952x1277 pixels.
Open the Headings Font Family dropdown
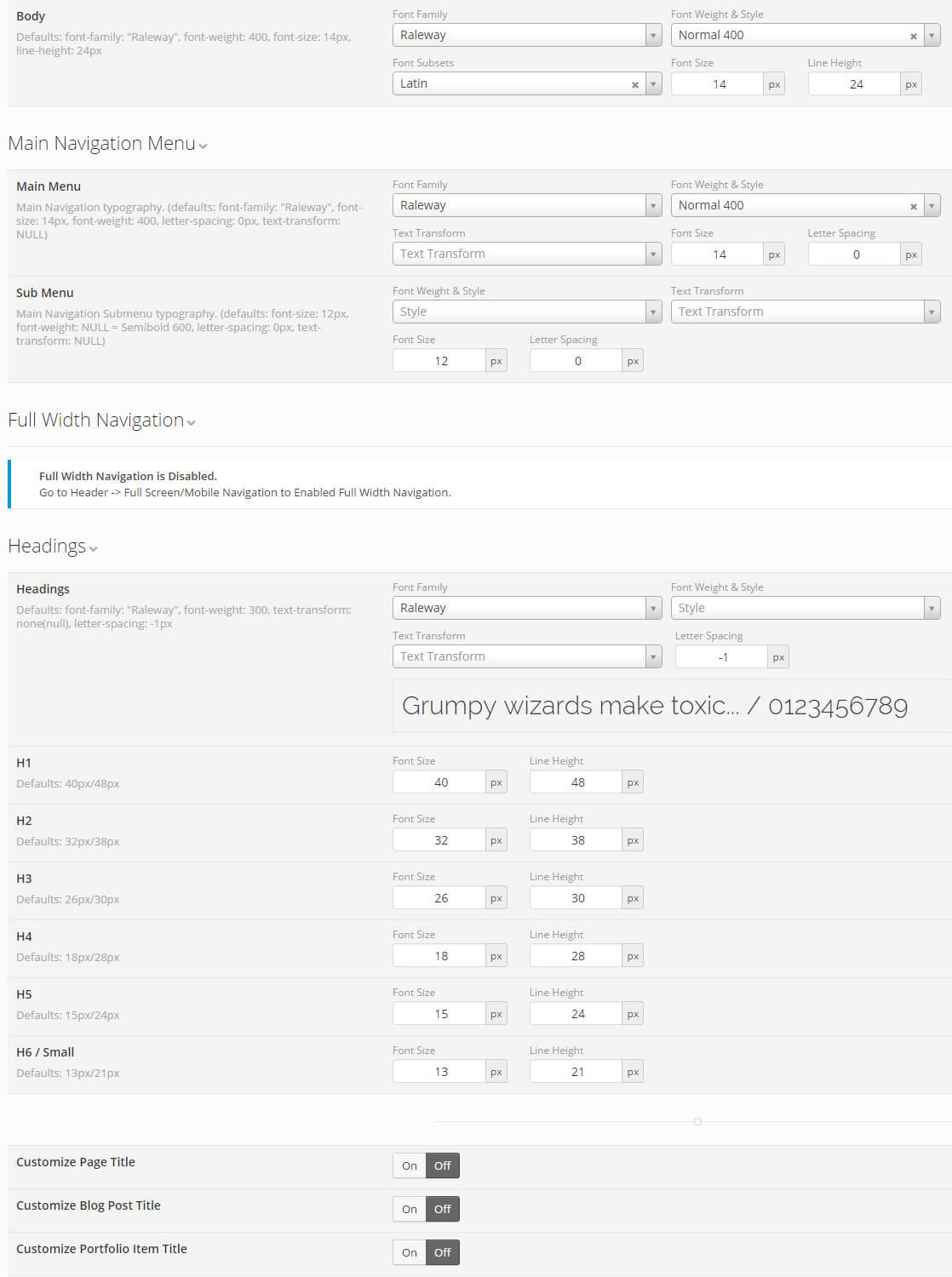[526, 608]
